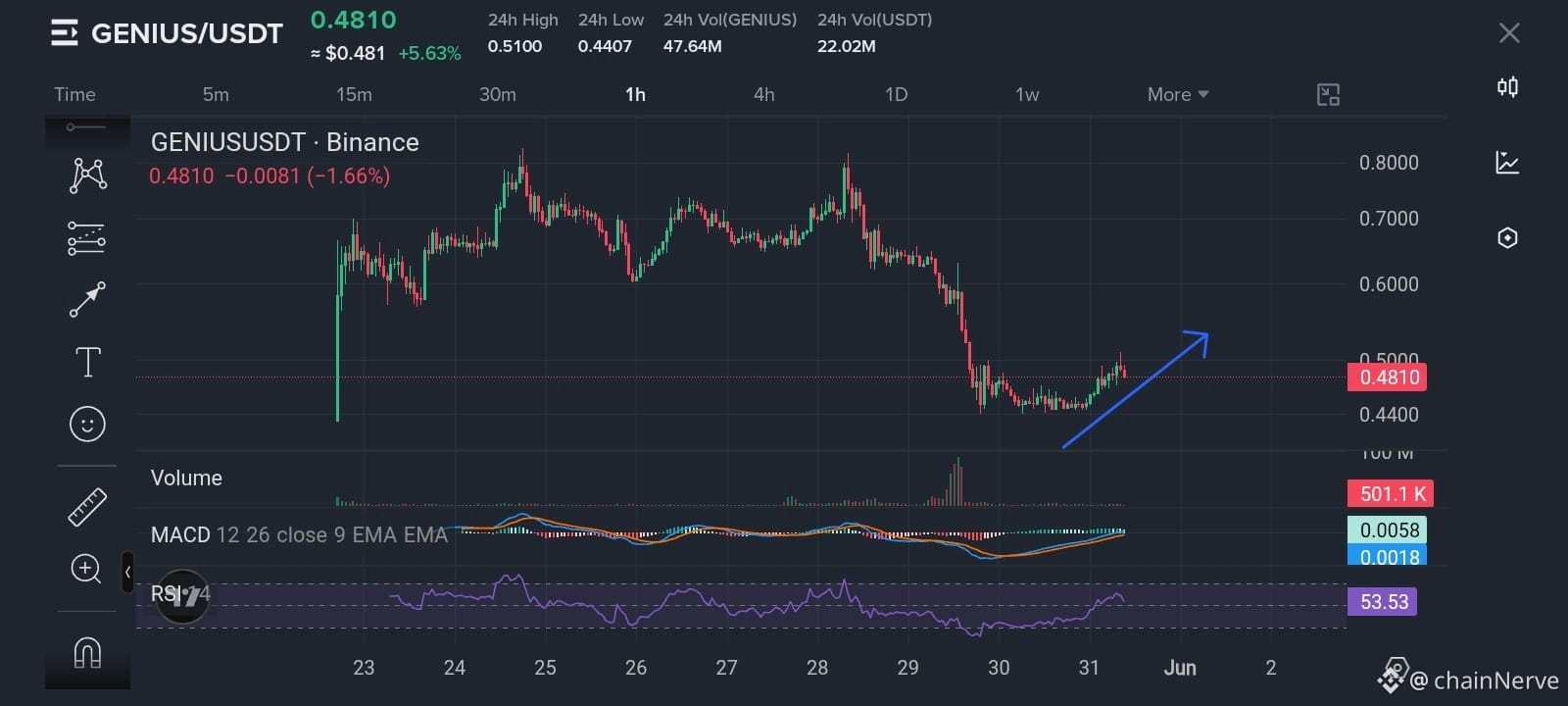The image size is (1568, 706).
Task: Click the 24h High value 0.5100
Action: [514, 46]
